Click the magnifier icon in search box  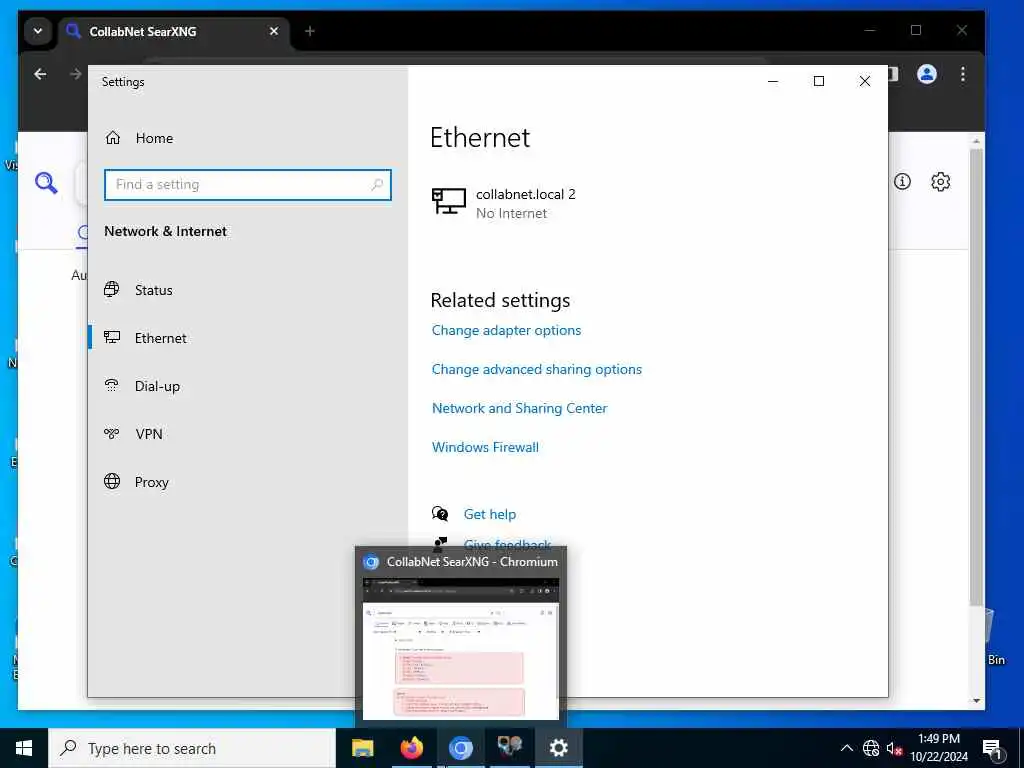(377, 185)
